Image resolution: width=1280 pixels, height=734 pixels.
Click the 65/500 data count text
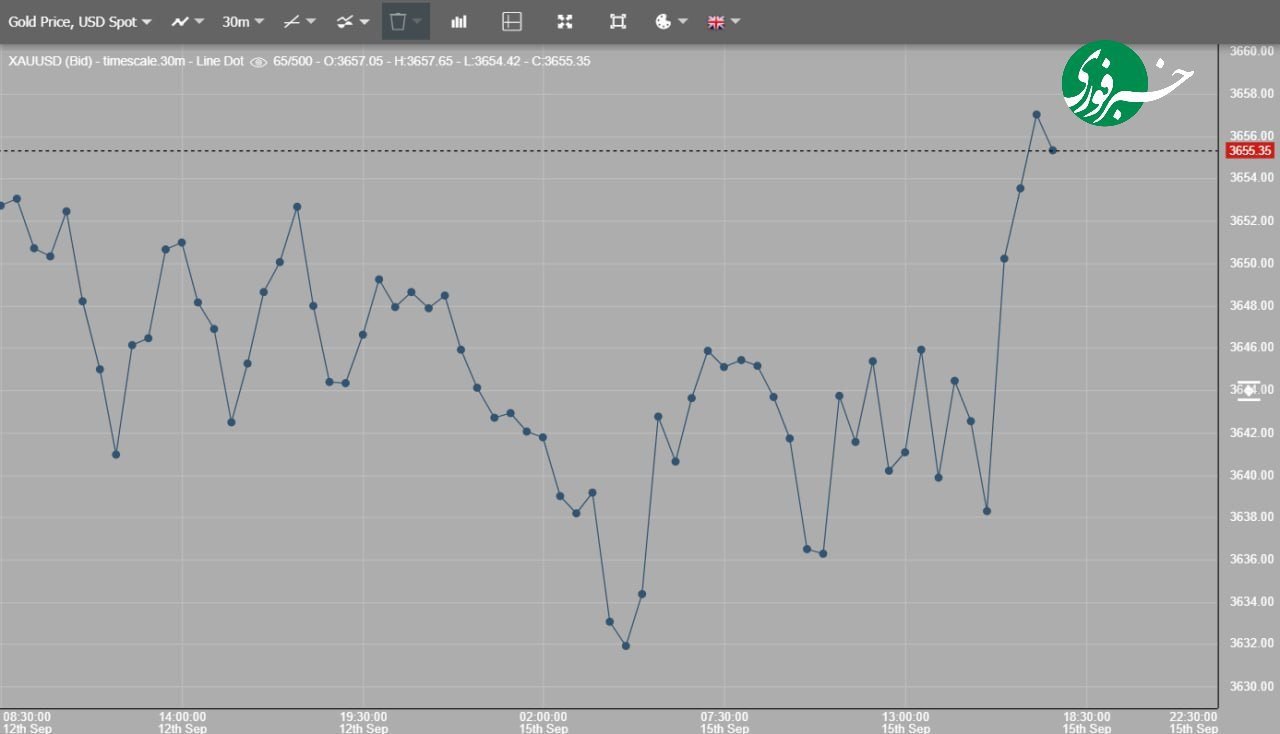(x=291, y=61)
